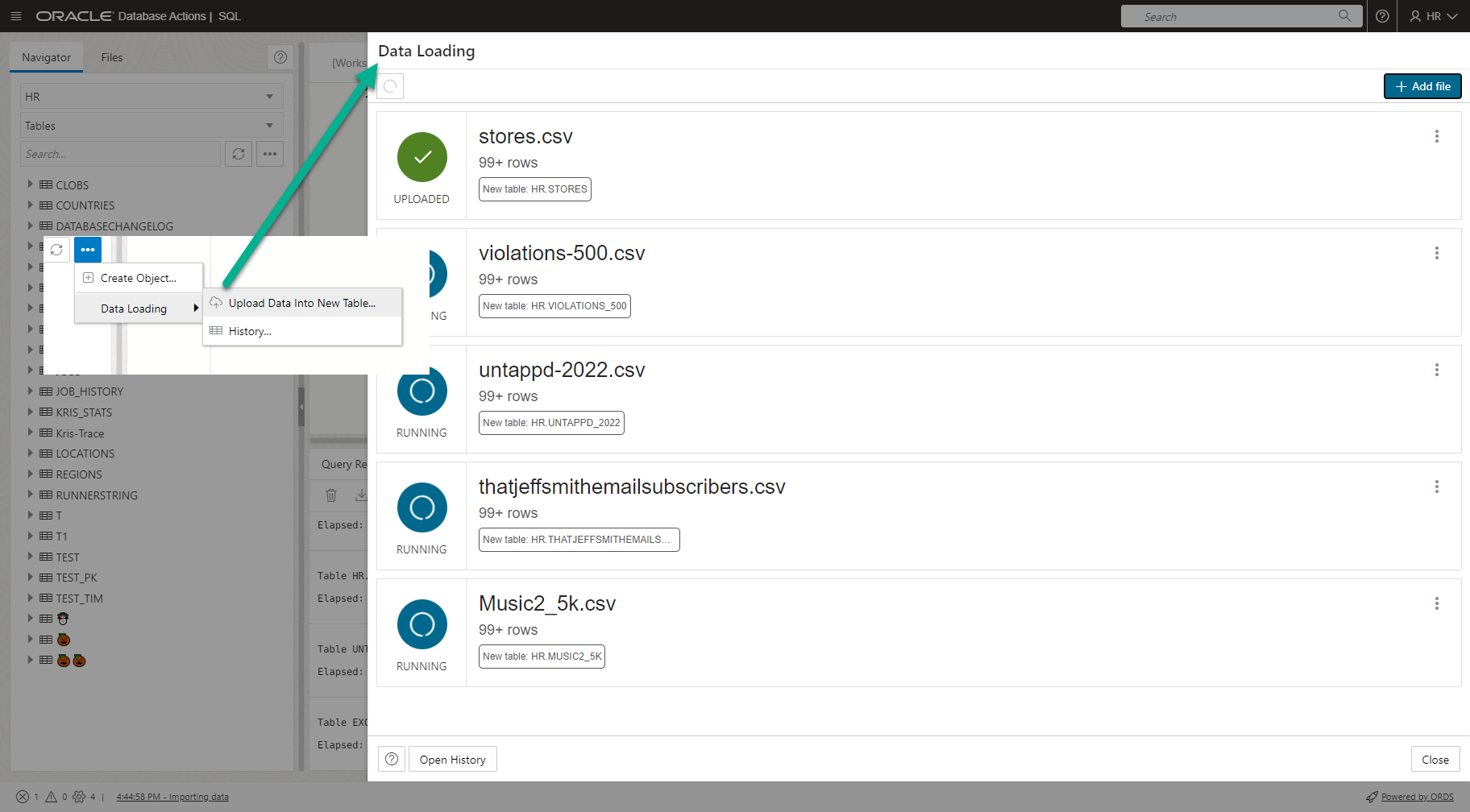Click the Open History button
This screenshot has height=812, width=1470.
(x=453, y=760)
